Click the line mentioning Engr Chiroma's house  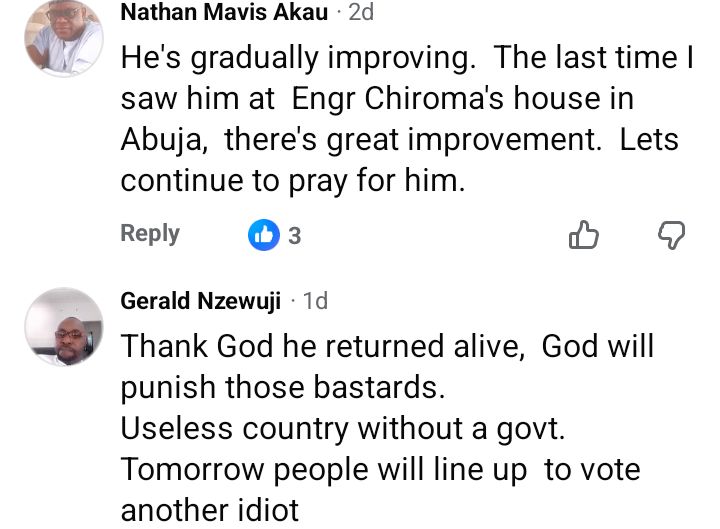(x=377, y=99)
